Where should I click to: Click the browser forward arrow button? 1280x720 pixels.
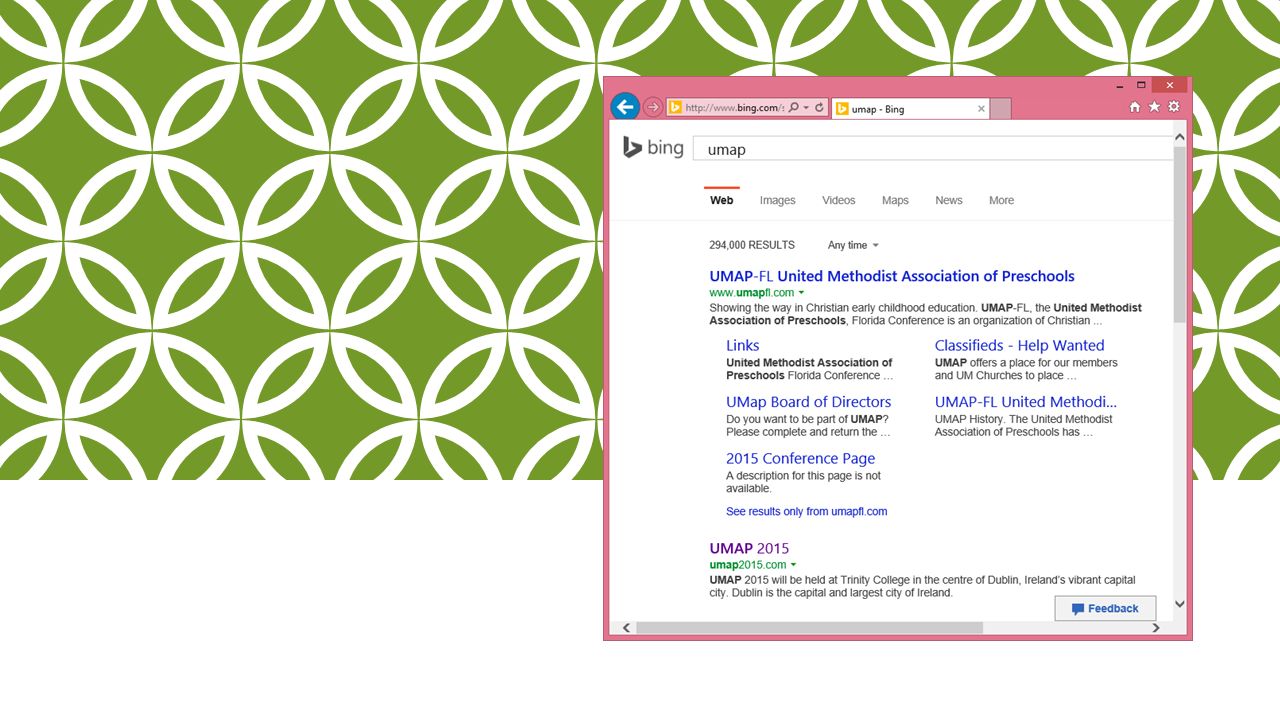tap(653, 107)
